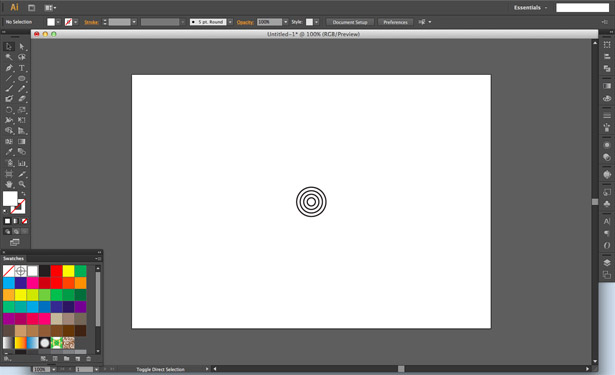Screen dimensions: 615x375
Task: Open the zoom level dropdown
Action: click(53, 370)
